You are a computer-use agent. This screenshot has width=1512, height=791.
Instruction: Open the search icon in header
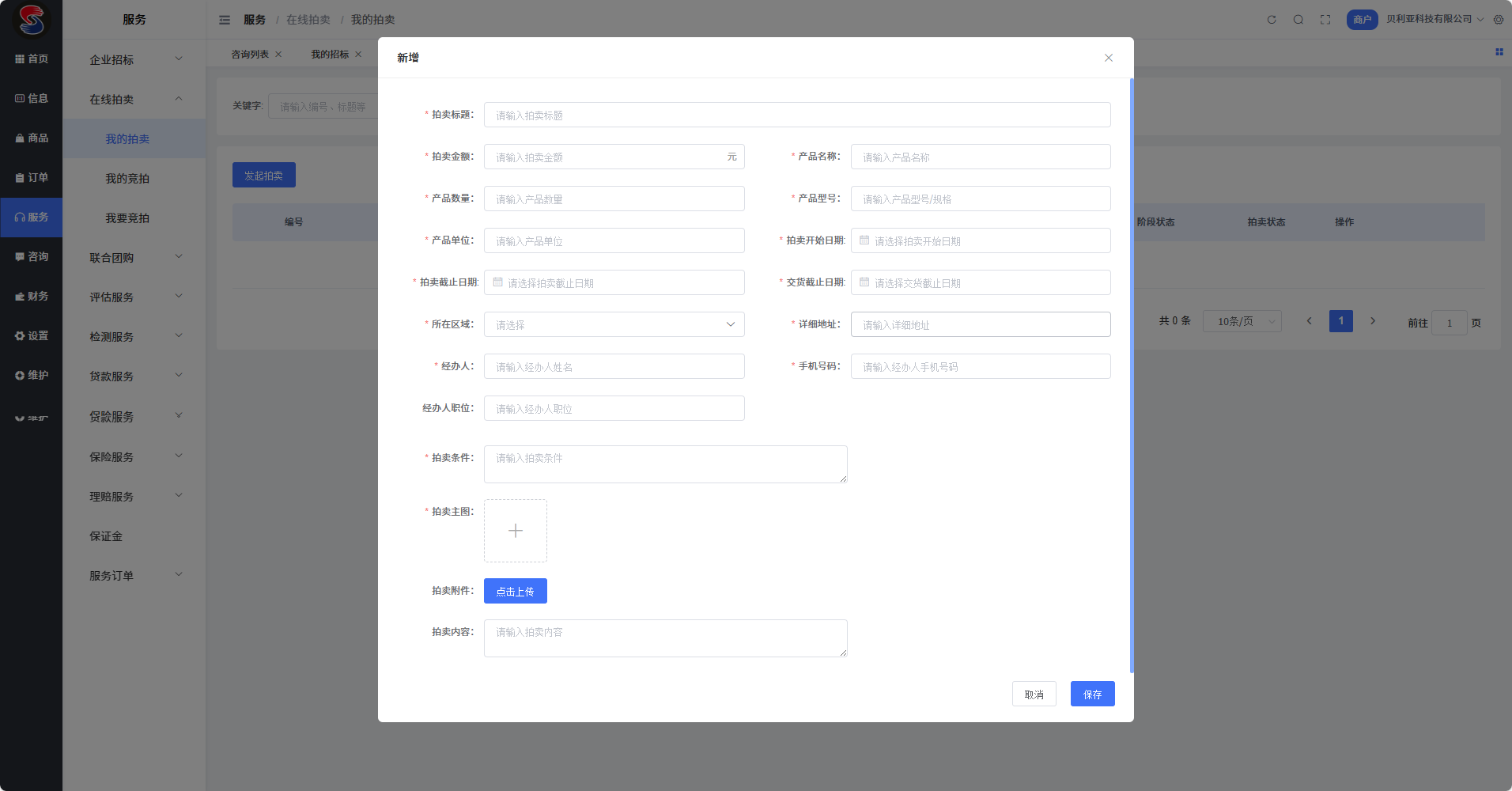point(1298,20)
